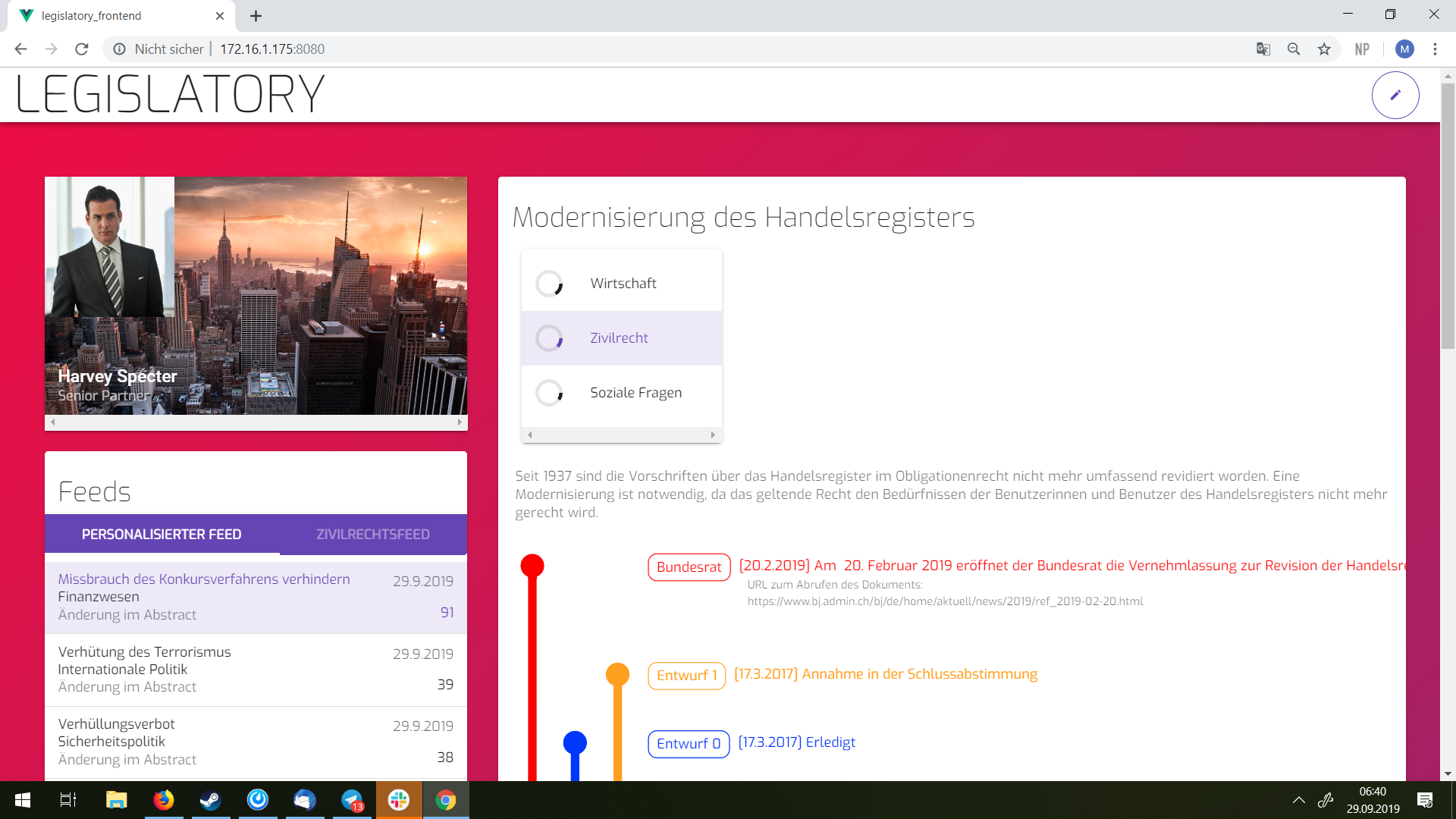1456x819 pixels.
Task: Click the Soziale Fragen progress circle icon
Action: [x=549, y=393]
